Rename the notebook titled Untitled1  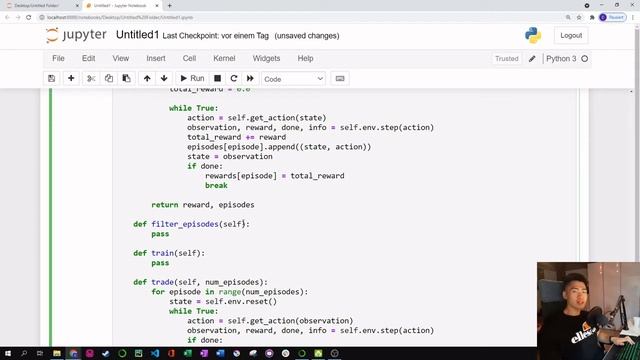(x=137, y=35)
